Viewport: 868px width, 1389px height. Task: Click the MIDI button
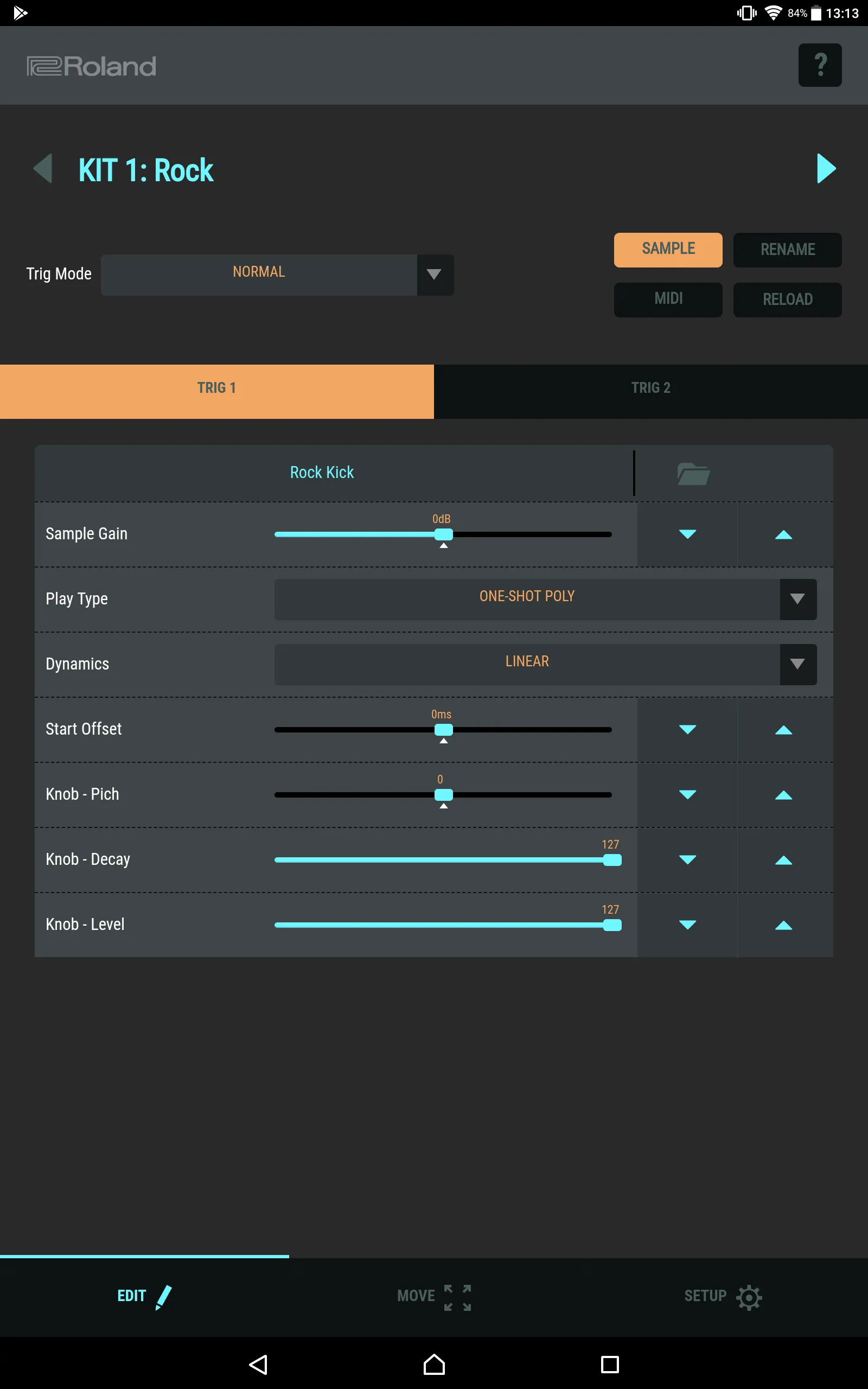pyautogui.click(x=668, y=300)
